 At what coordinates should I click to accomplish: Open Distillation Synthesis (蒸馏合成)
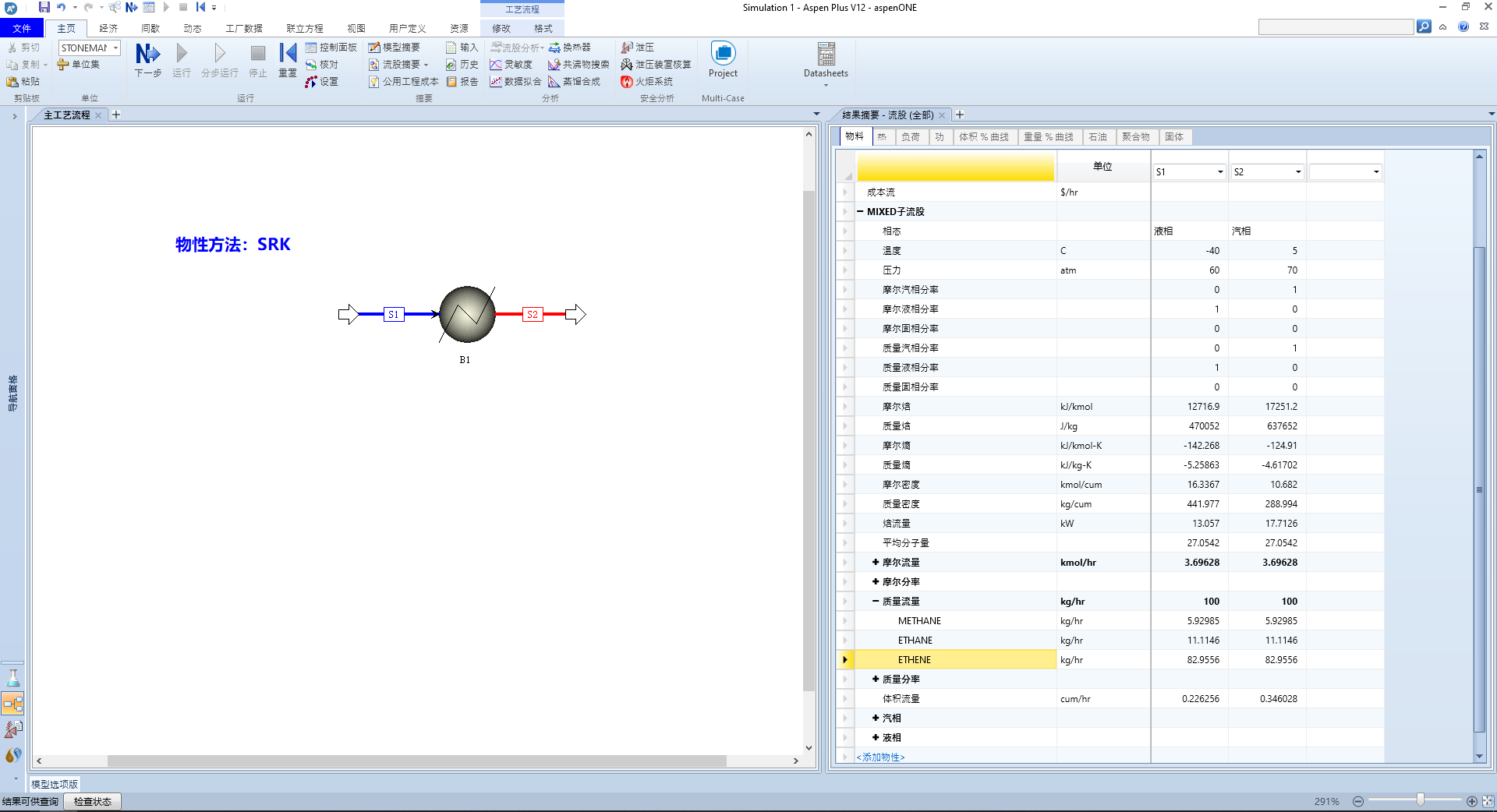pos(574,82)
